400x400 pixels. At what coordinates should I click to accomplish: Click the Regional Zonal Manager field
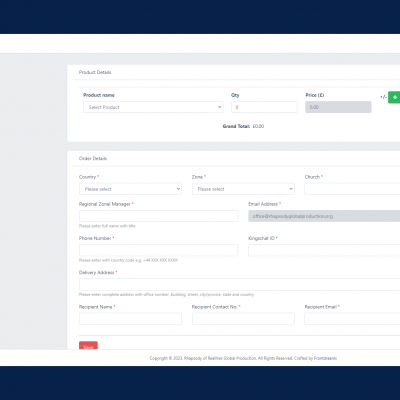159,216
